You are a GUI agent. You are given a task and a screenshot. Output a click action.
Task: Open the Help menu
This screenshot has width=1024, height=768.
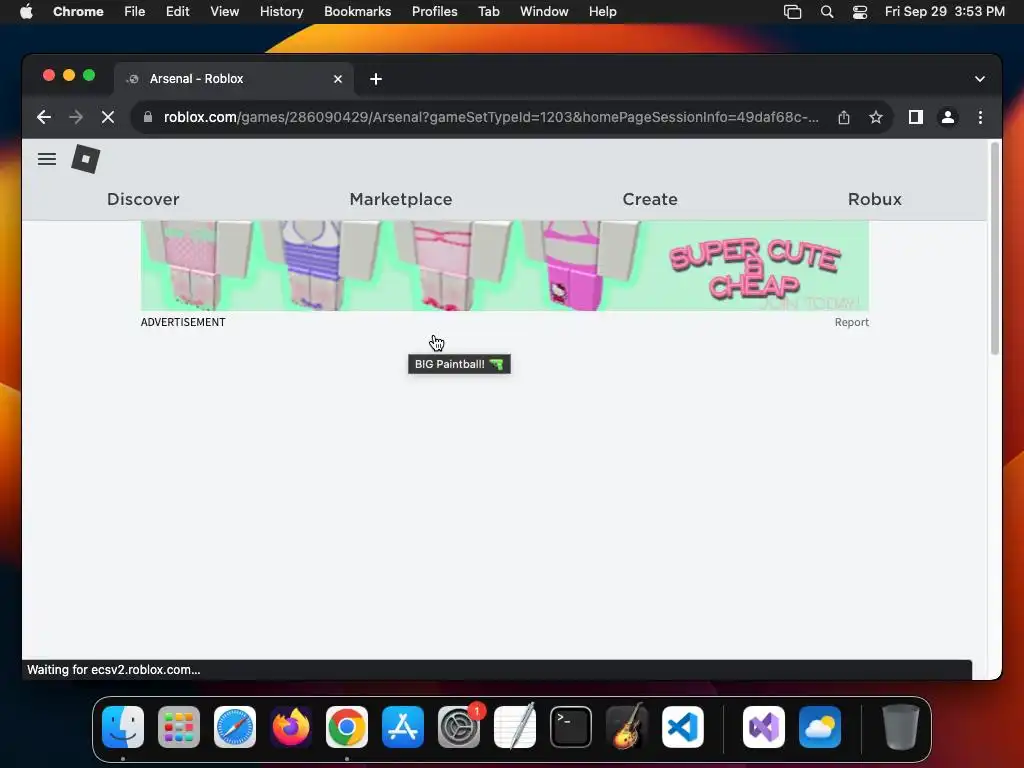[x=602, y=12]
